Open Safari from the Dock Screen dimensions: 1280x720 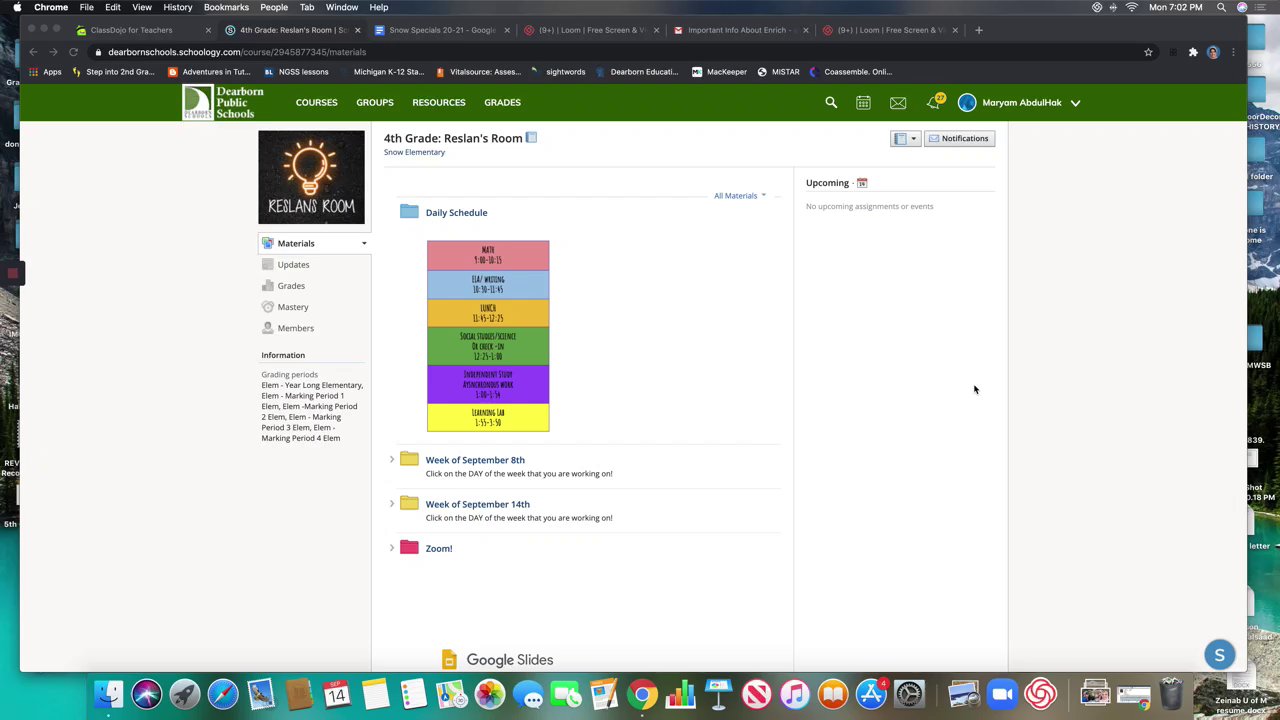[222, 693]
